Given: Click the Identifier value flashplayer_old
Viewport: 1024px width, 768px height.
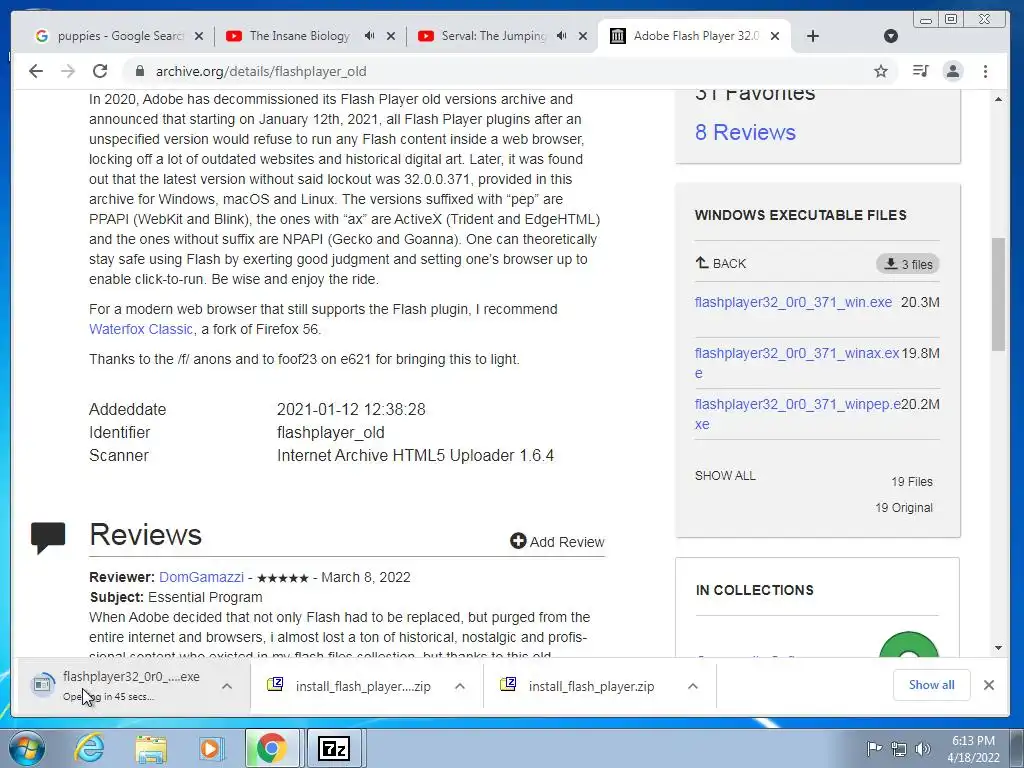Looking at the screenshot, I should pos(330,432).
